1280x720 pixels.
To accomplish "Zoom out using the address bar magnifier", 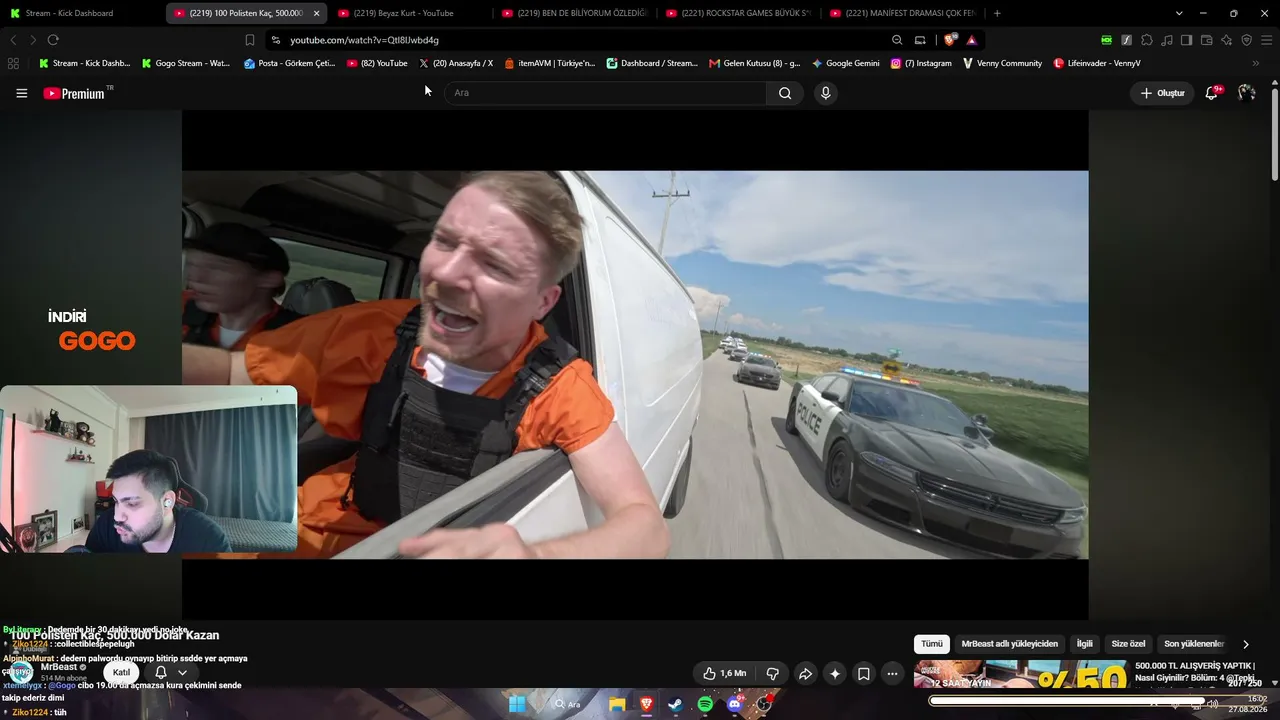I will point(897,40).
